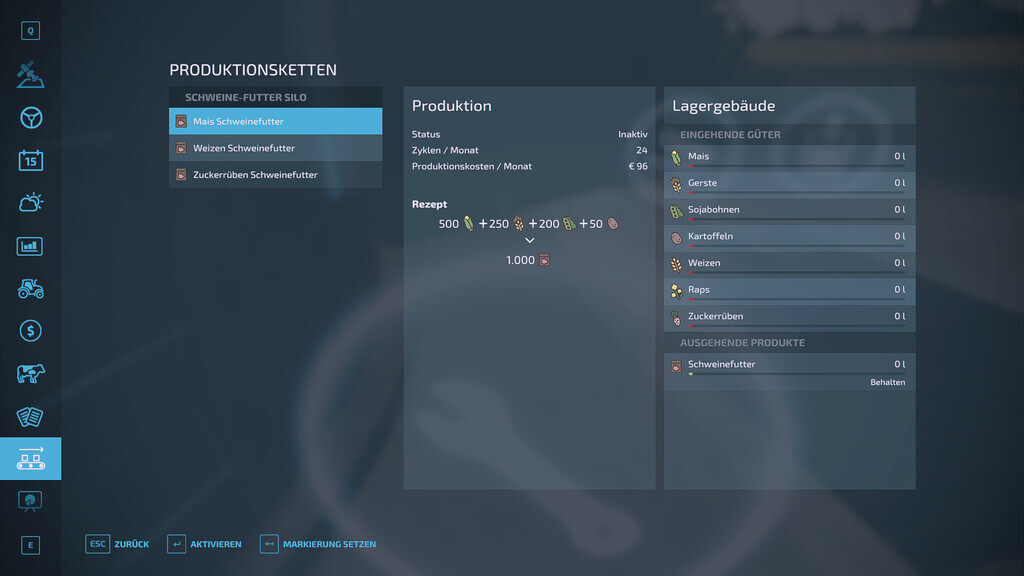Open the animals cow icon
The height and width of the screenshot is (576, 1024).
pyautogui.click(x=31, y=374)
